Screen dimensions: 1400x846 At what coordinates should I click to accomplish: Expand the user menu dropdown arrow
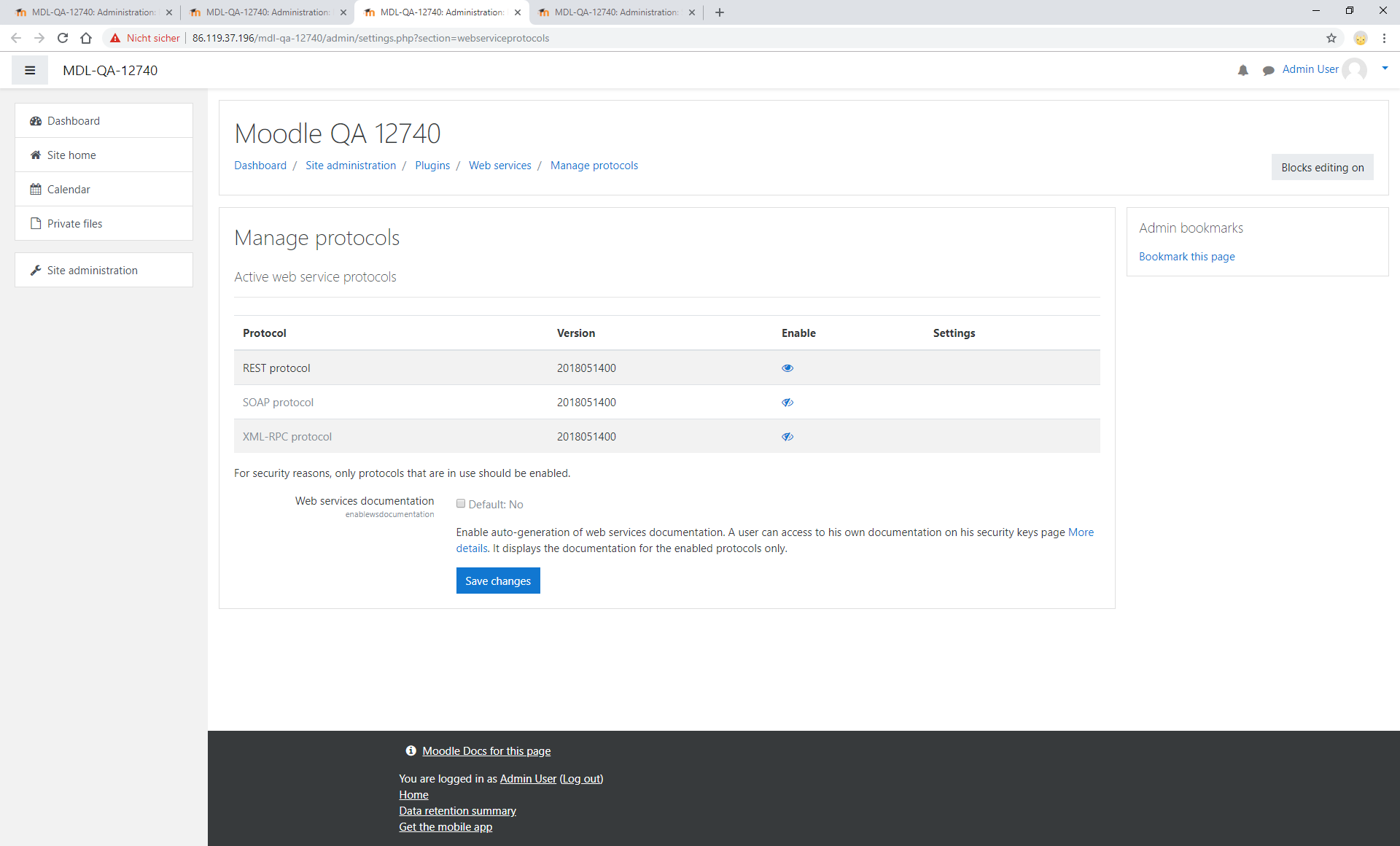(x=1385, y=69)
